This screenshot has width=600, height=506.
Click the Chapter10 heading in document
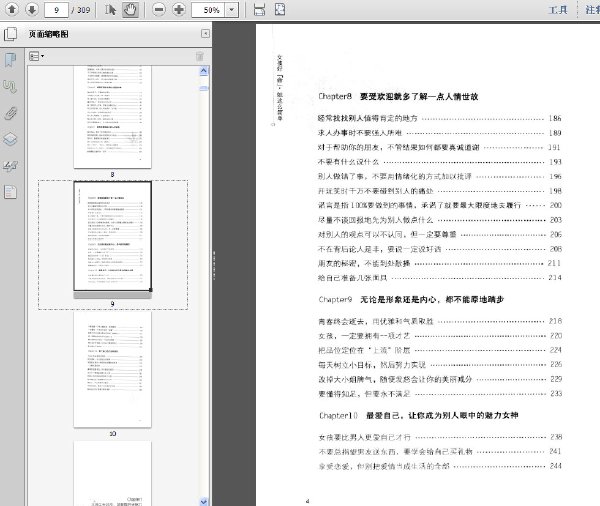[419, 415]
